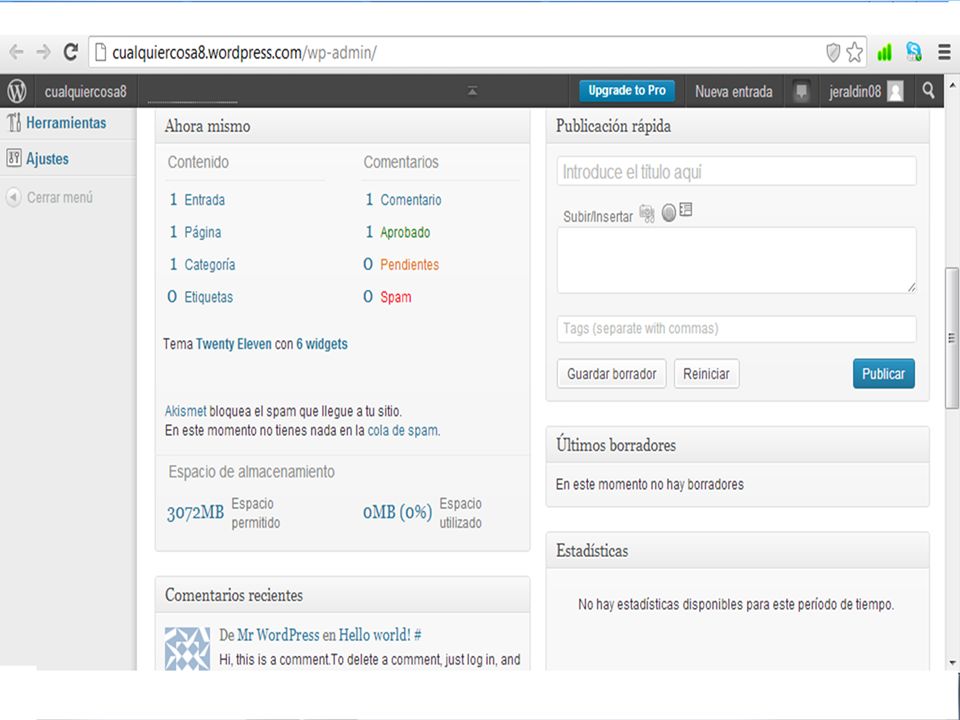Screen dimensions: 960x720
Task: Click the jeraldin08 avatar image
Action: [895, 92]
